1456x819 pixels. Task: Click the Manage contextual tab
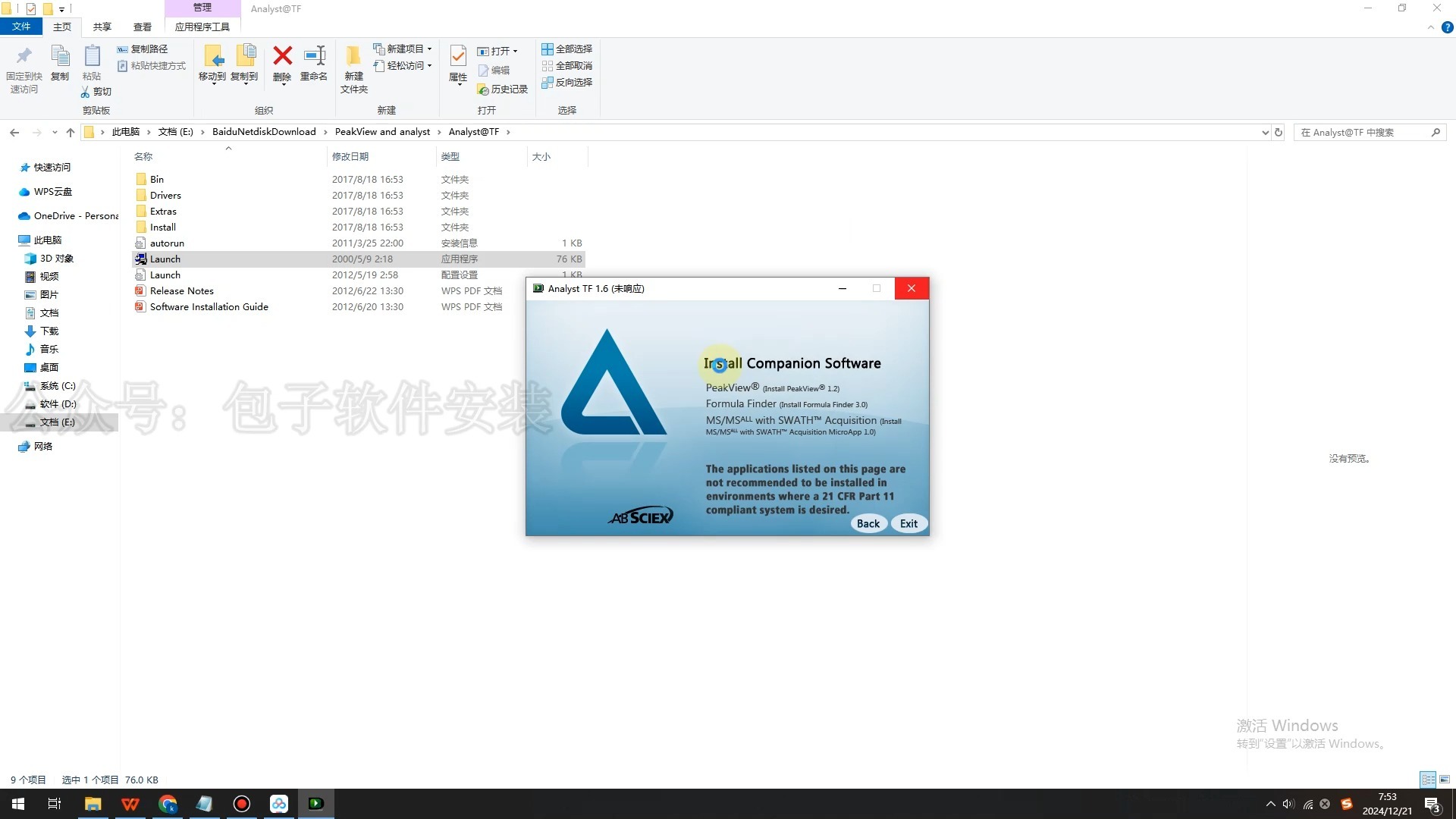click(202, 8)
